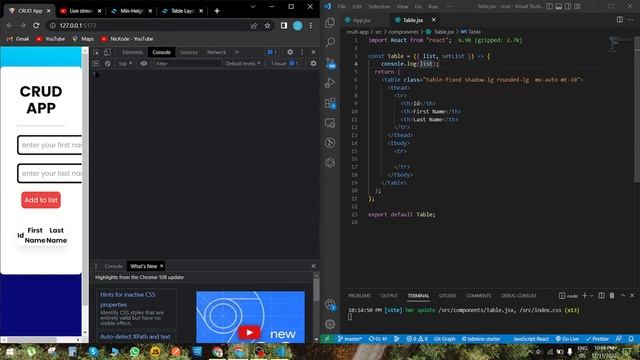This screenshot has width=640, height=360.
Task: Open the top JavaScript context dropdown
Action: pyautogui.click(x=125, y=64)
